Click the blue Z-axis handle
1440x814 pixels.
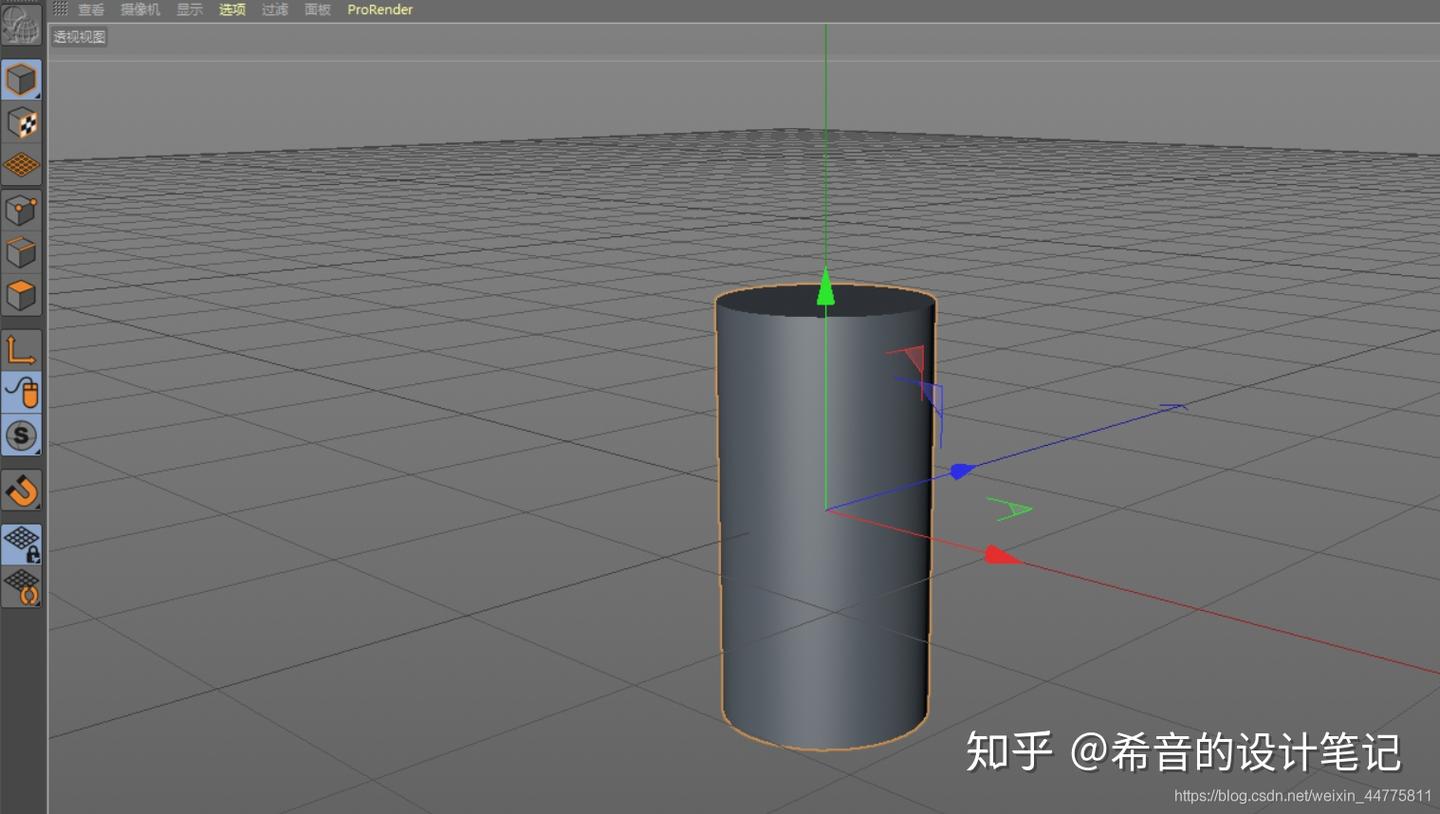pos(961,470)
